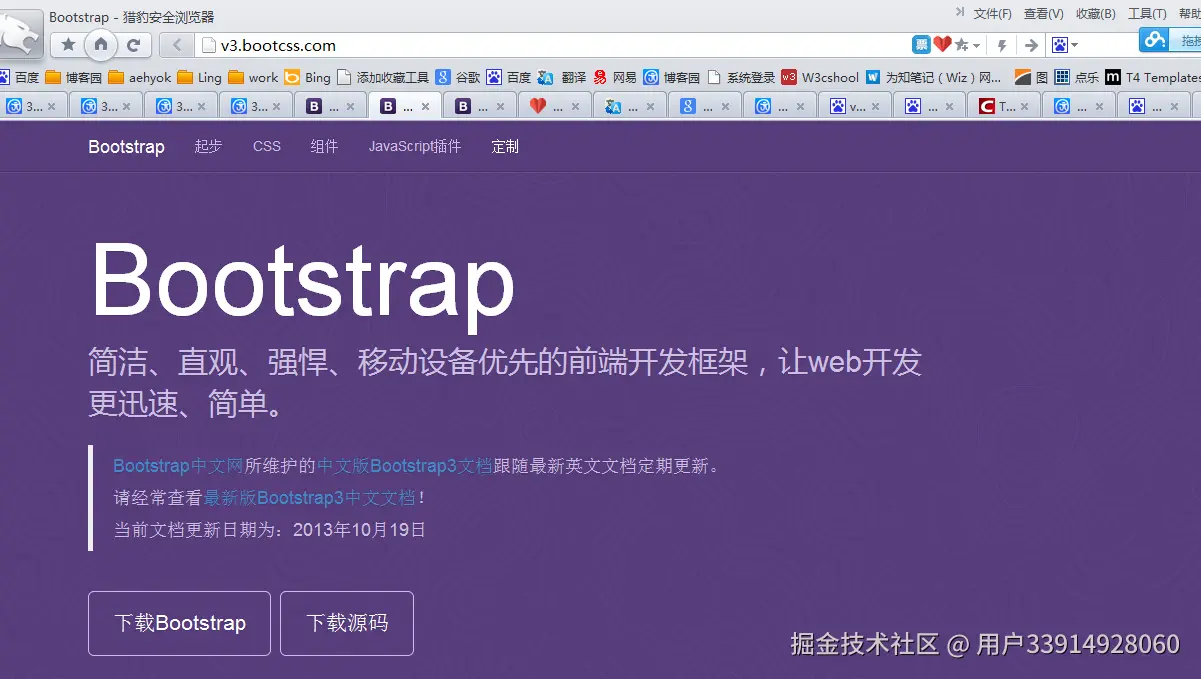
Task: Close the Google icon tab
Action: [x=725, y=106]
